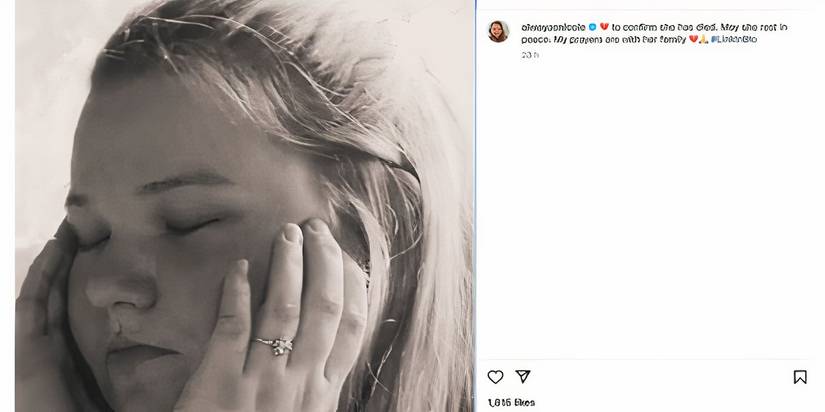The image size is (825, 412).
Task: Open the #LinkInBio hashtag link
Action: tap(736, 40)
